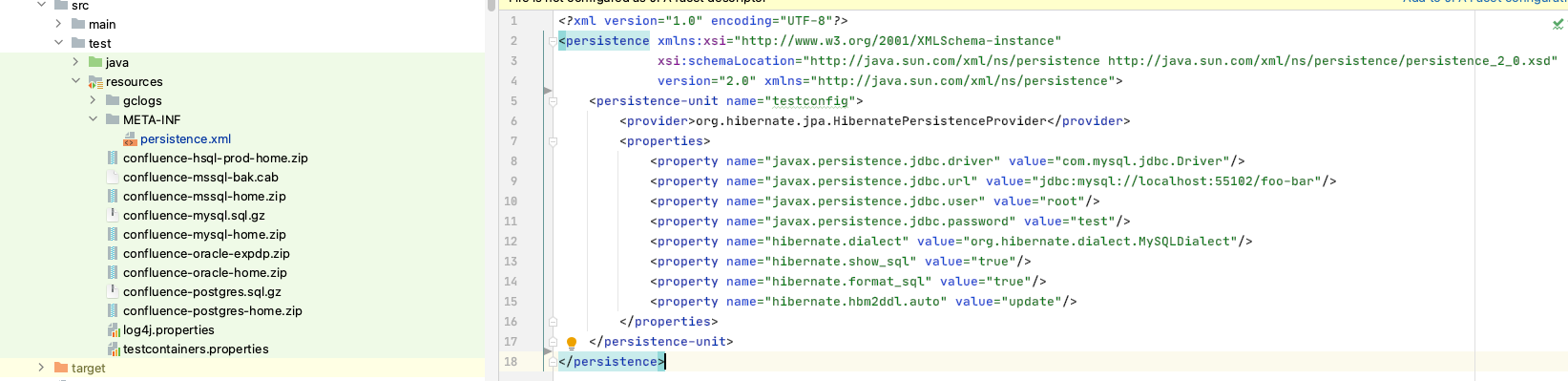Select confluence-oracle-expdp.zip file

click(x=206, y=253)
